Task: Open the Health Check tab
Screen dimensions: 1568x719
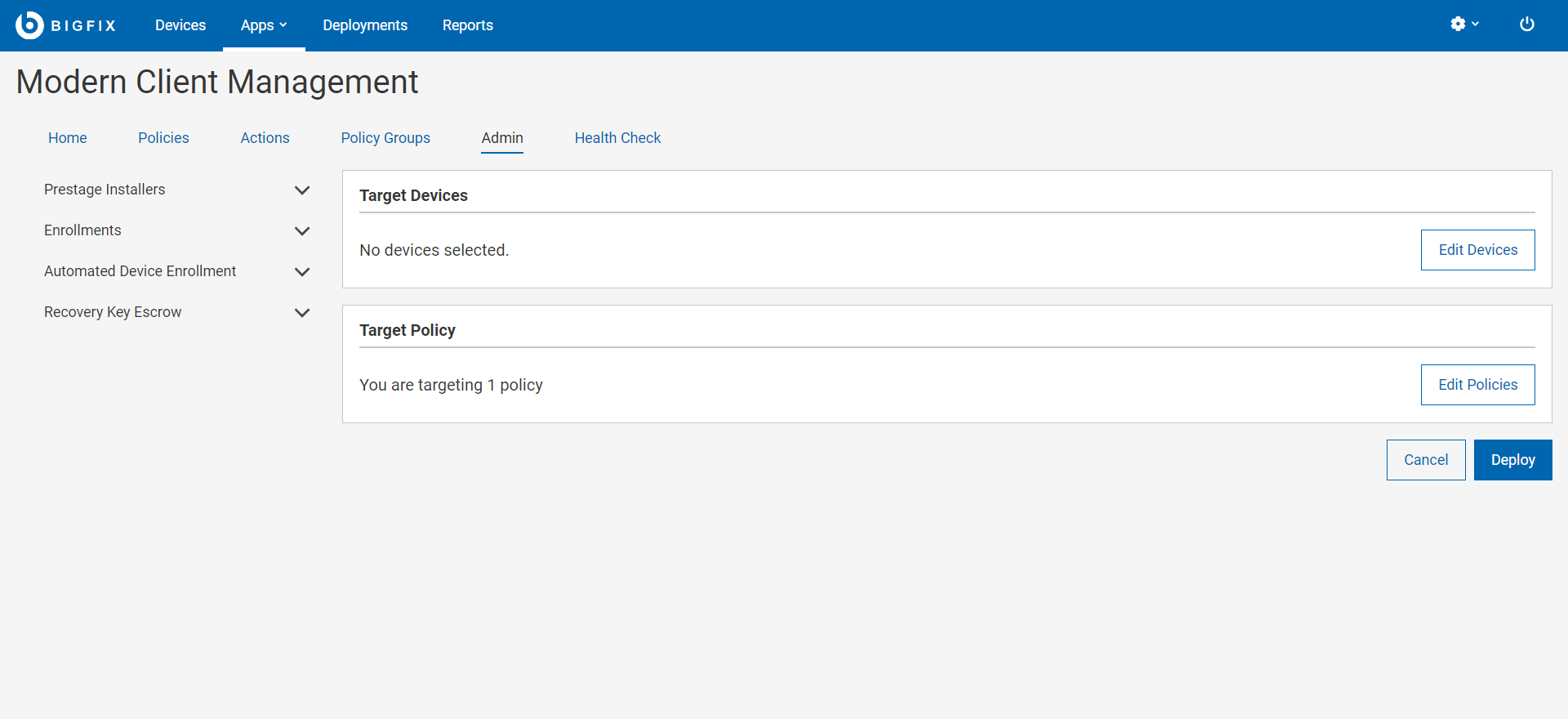Action: (x=617, y=138)
